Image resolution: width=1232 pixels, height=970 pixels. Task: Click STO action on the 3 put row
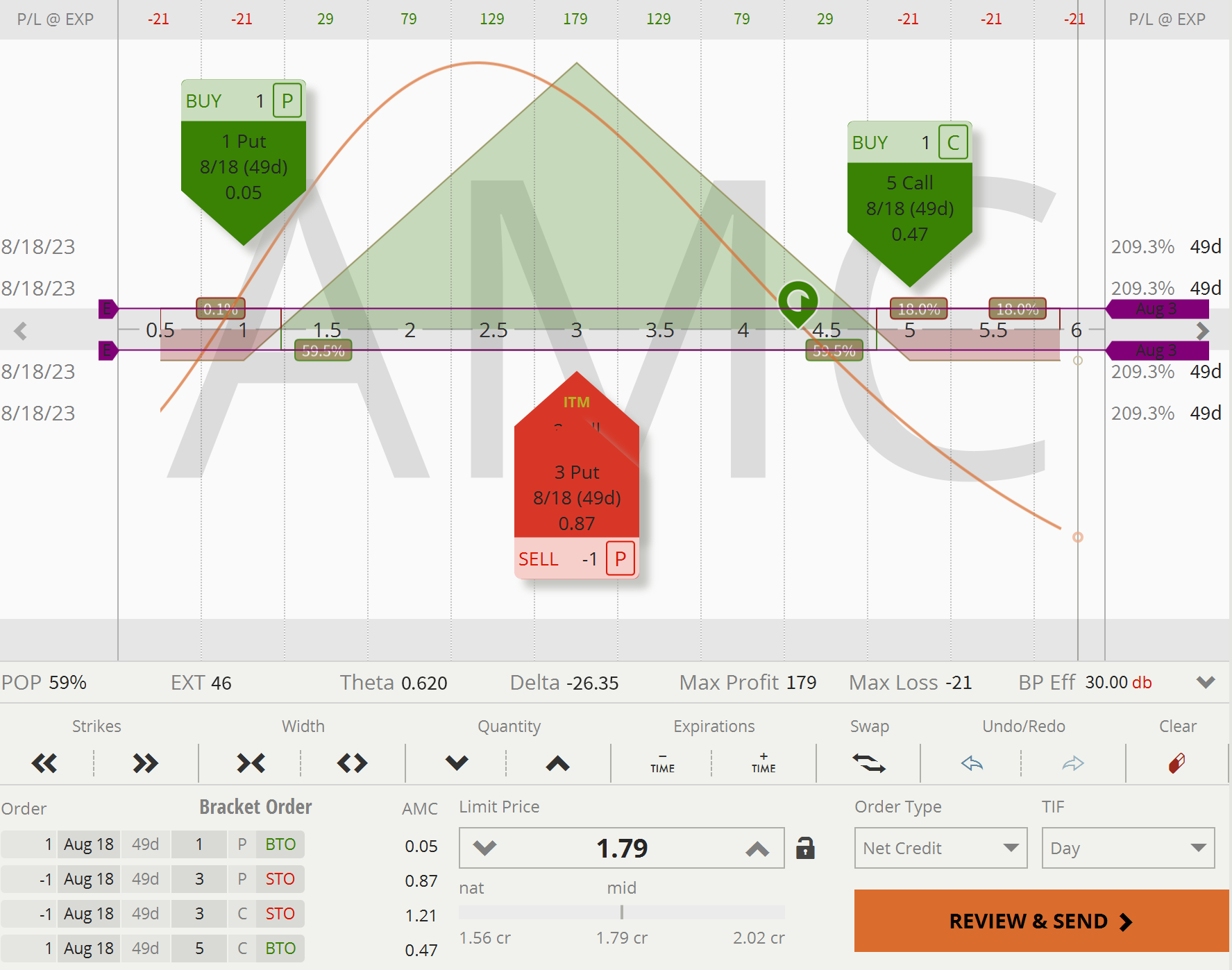tap(280, 879)
